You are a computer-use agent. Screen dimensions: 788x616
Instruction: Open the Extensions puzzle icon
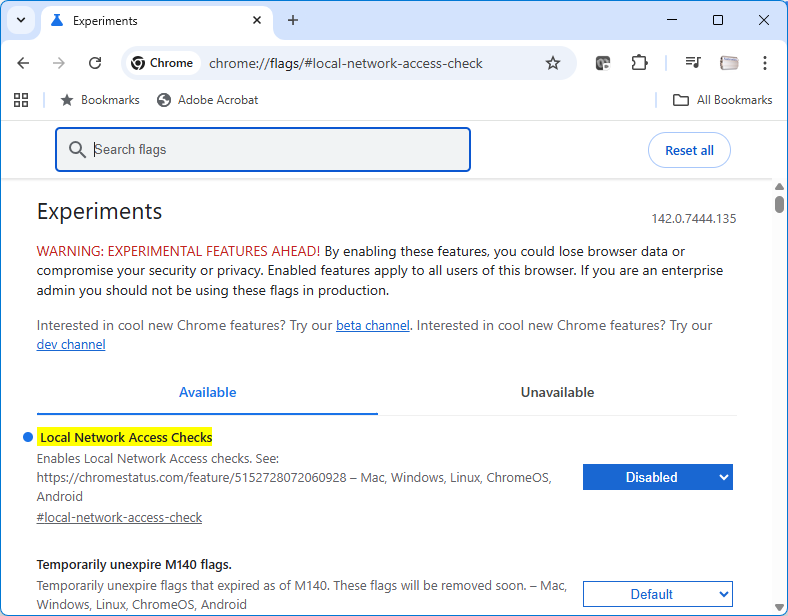tap(639, 63)
